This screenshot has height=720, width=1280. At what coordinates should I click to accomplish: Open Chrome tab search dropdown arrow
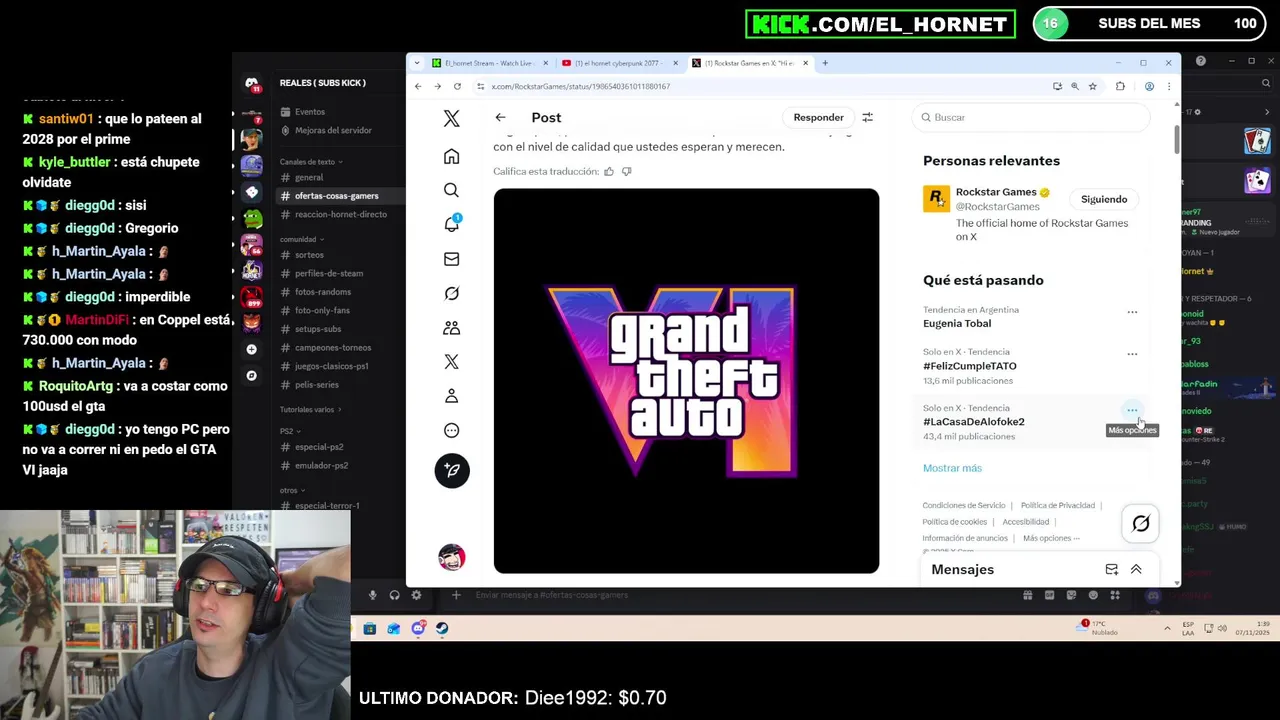pos(417,63)
